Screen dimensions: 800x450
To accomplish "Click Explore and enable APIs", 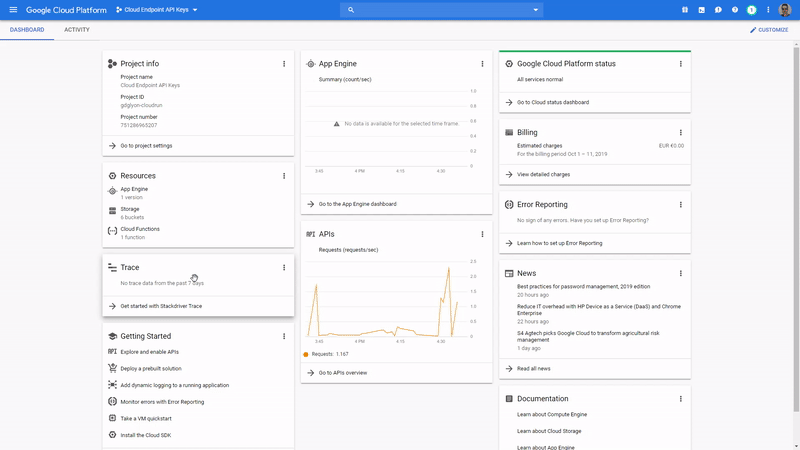I will click(149, 352).
